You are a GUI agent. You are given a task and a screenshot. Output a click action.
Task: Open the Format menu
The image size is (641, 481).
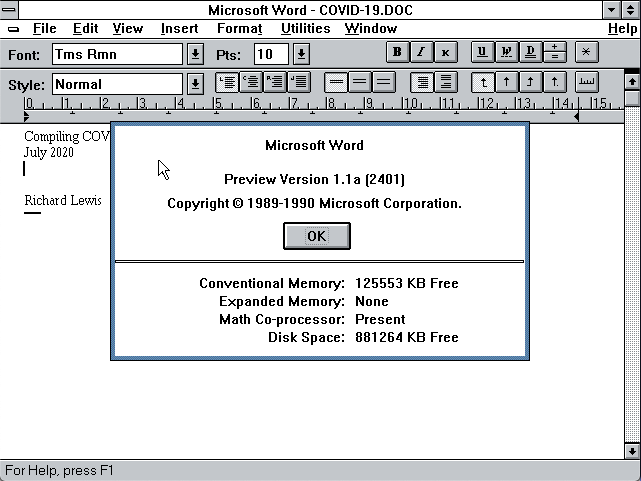tap(240, 29)
